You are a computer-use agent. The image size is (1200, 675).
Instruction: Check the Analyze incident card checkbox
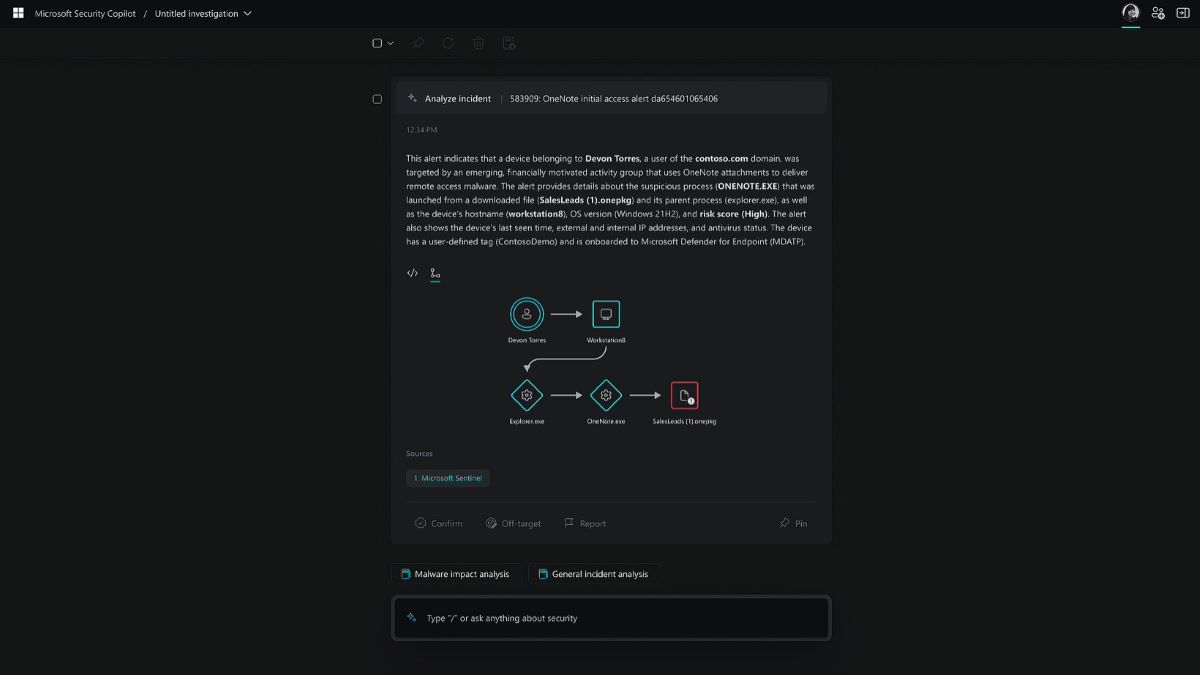point(377,99)
